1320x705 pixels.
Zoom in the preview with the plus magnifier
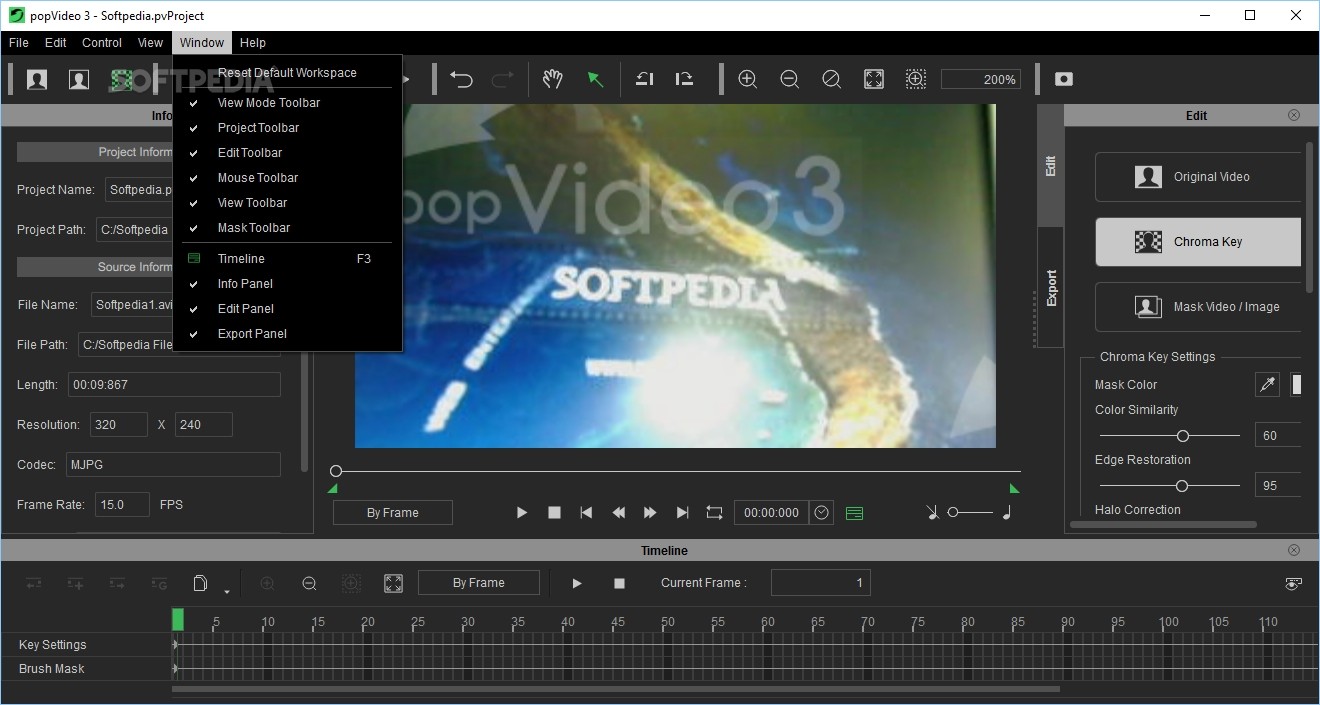(747, 79)
